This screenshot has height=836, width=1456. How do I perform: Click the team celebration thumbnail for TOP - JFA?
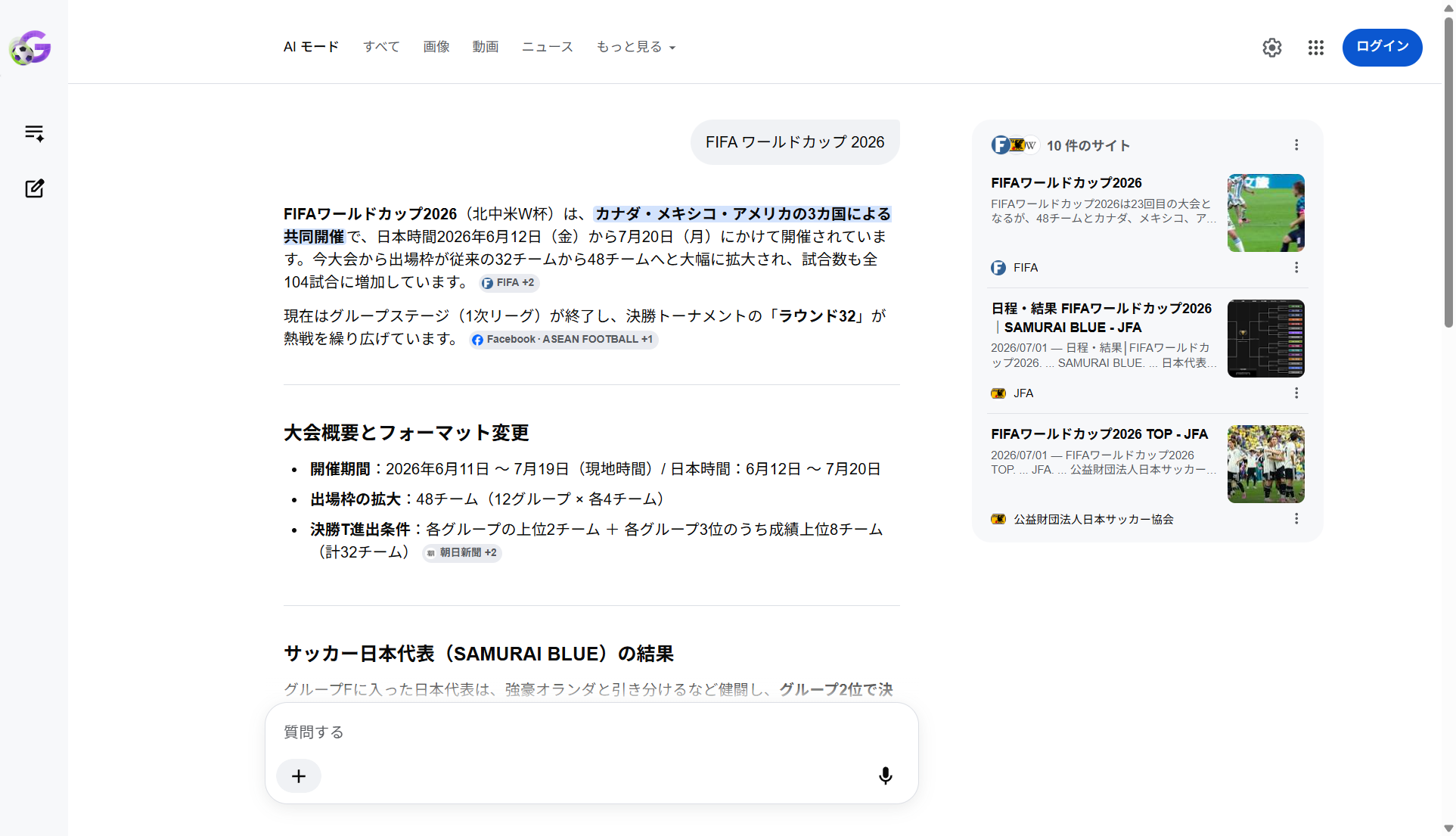coord(1265,464)
